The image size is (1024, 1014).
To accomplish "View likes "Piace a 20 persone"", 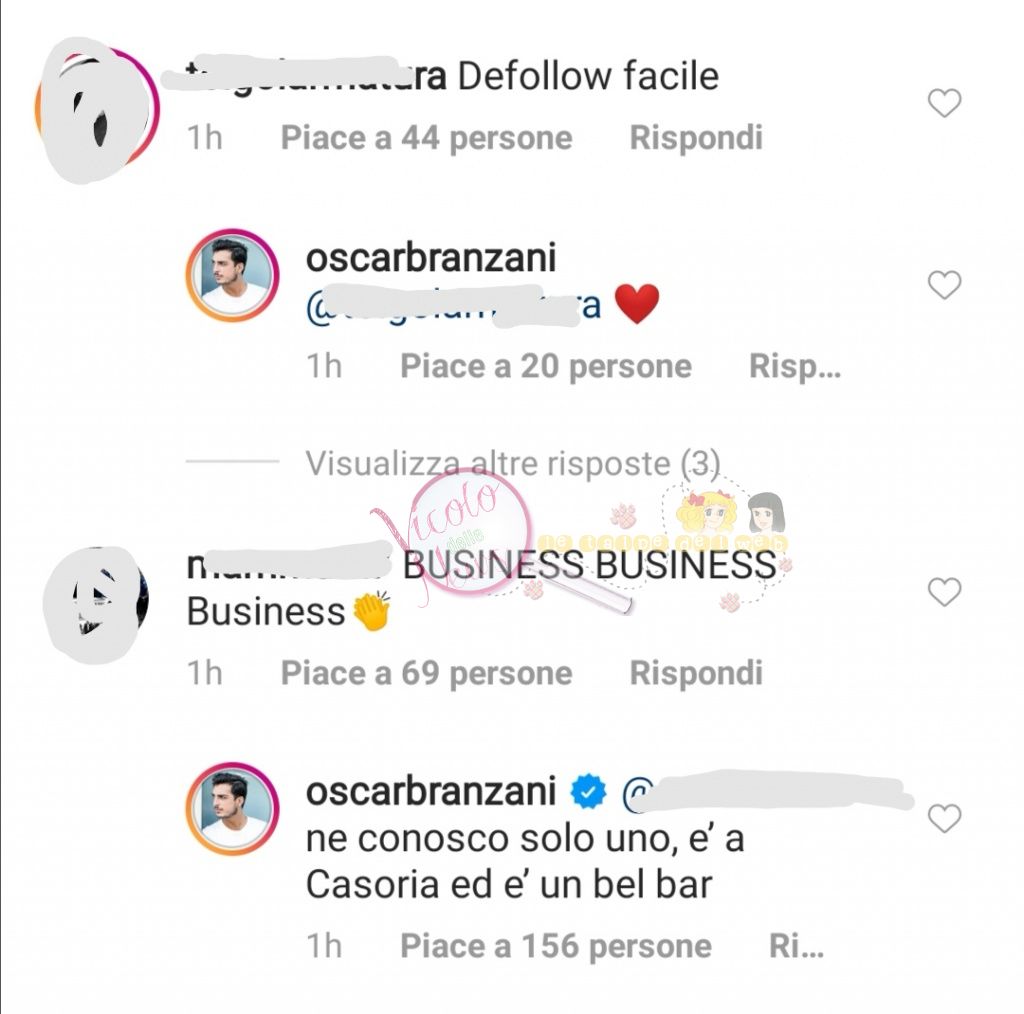I will pos(546,366).
